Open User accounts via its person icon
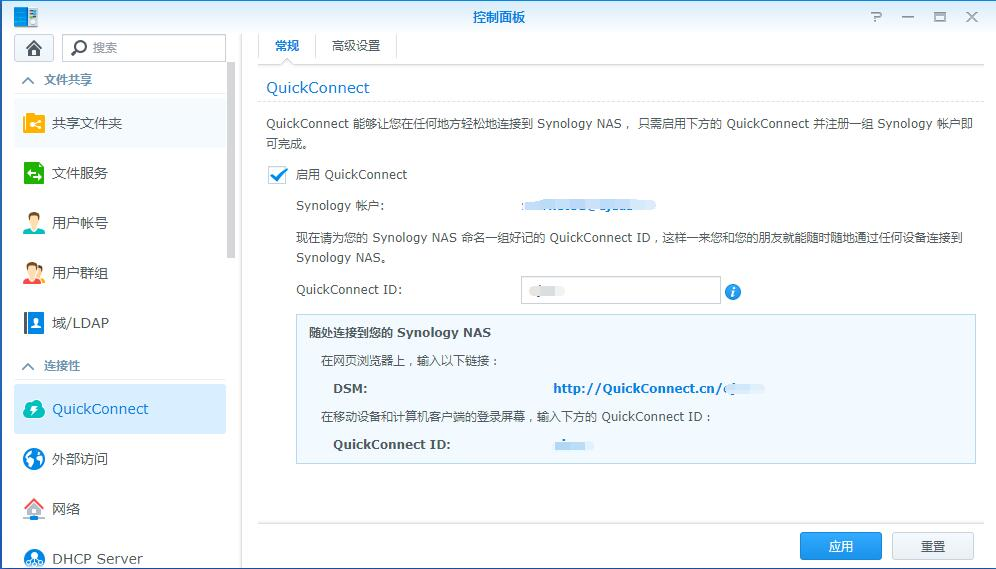Image resolution: width=996 pixels, height=569 pixels. 34,223
